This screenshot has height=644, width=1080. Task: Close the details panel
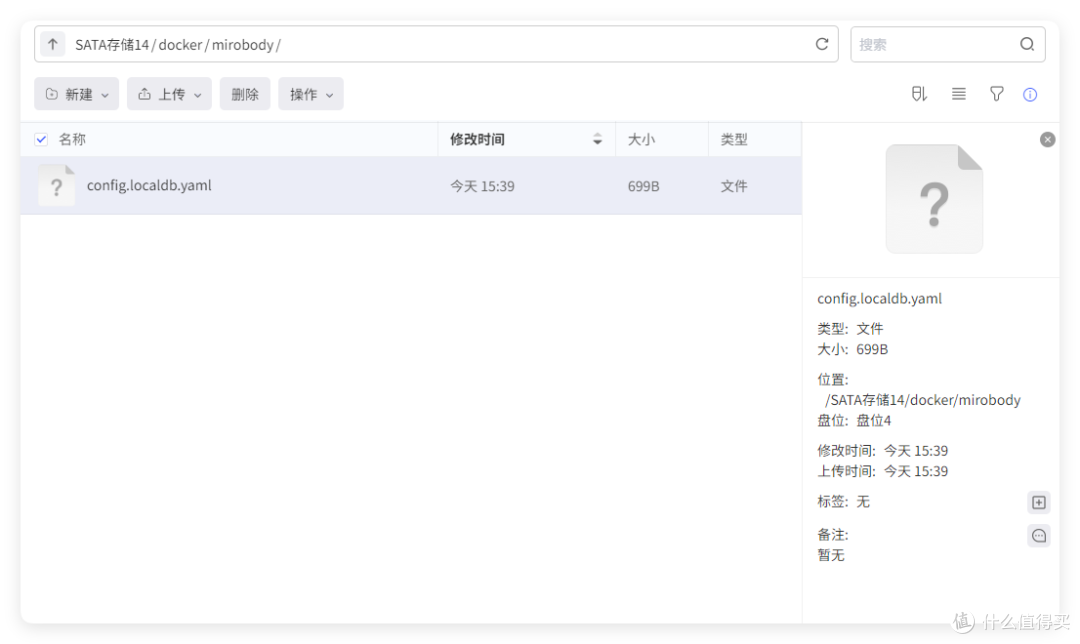click(1047, 140)
